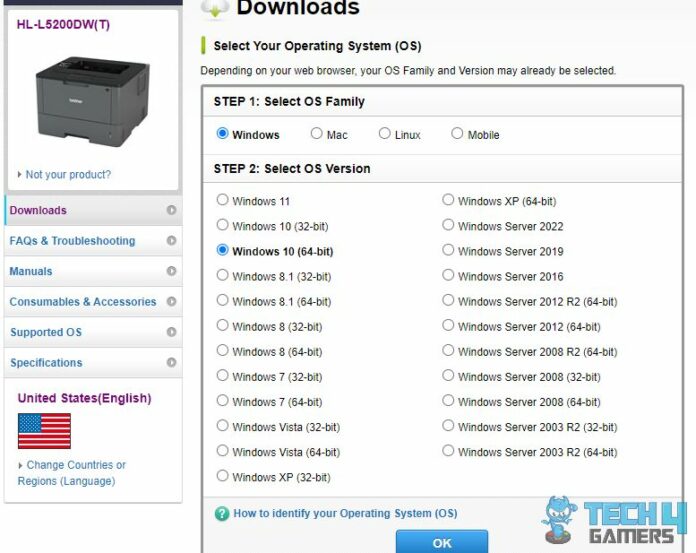This screenshot has width=696, height=553.
Task: Choose Windows 10 (64-bit) option
Action: click(222, 250)
